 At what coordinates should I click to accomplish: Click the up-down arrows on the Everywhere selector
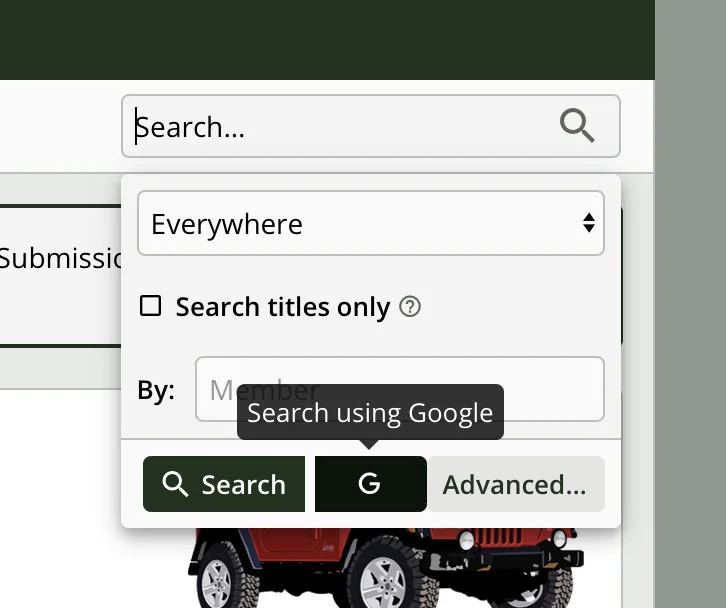[x=589, y=223]
